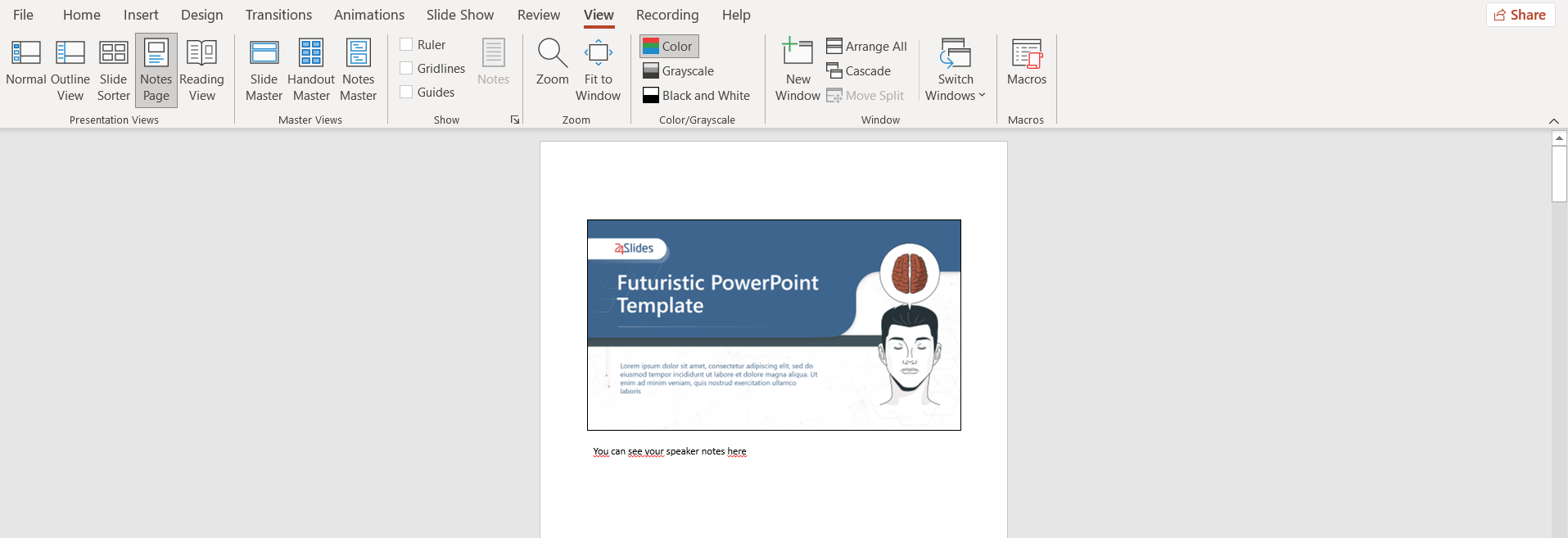This screenshot has width=1568, height=538.
Task: Enable the Gridlines checkbox
Action: click(x=406, y=68)
